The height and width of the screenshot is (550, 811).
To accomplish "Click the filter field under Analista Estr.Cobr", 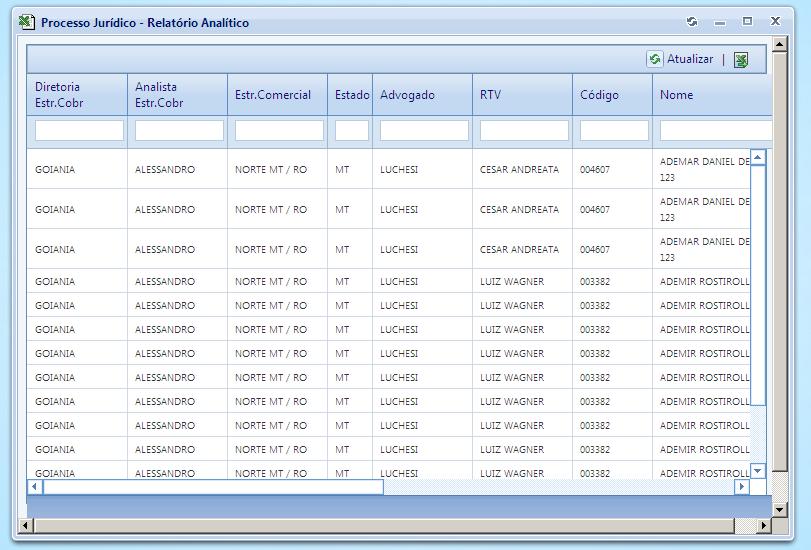I will tap(179, 131).
